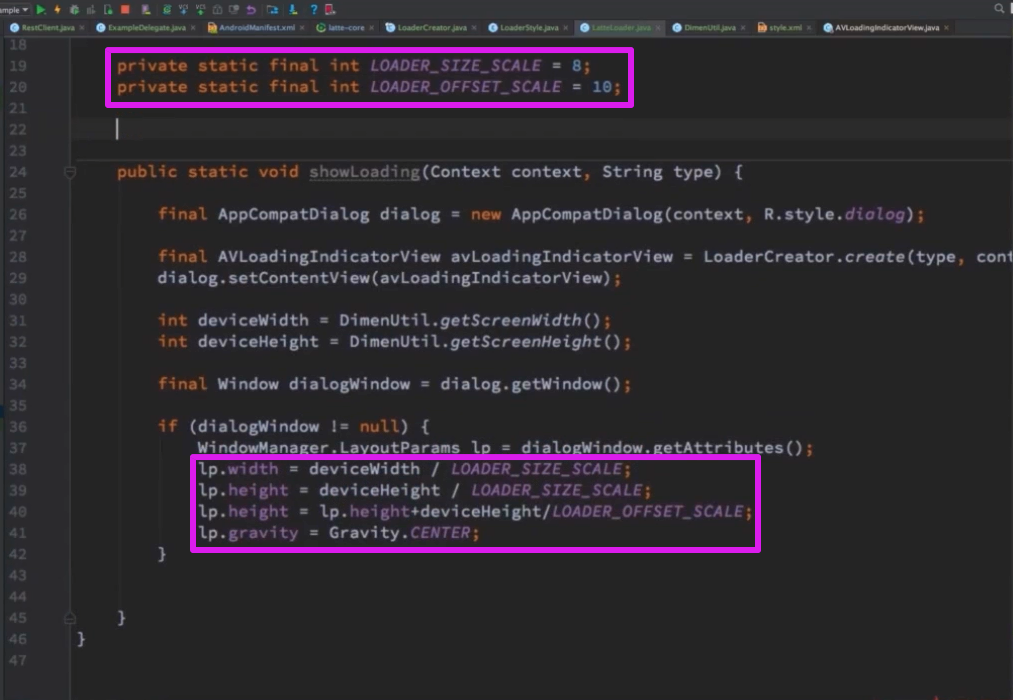1013x700 pixels.
Task: Place cursor on empty line 22
Action: (x=541, y=129)
